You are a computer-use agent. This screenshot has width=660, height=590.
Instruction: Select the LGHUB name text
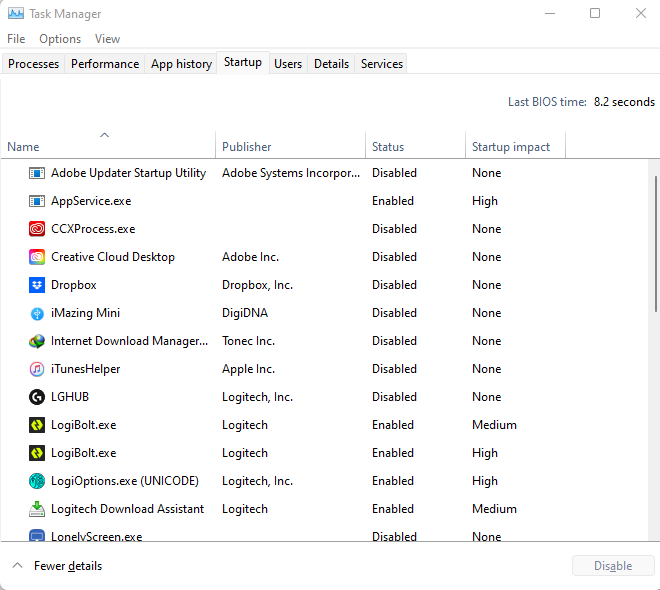(70, 397)
